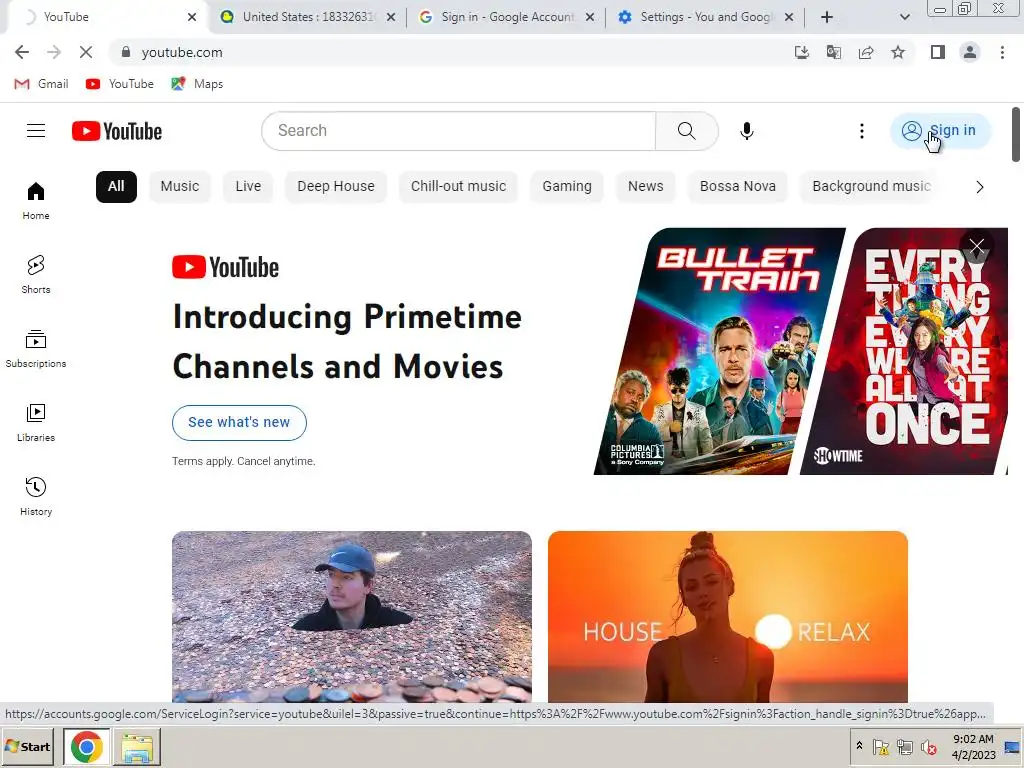1024x768 pixels.
Task: Open the Chrome profile avatar
Action: coord(970,52)
